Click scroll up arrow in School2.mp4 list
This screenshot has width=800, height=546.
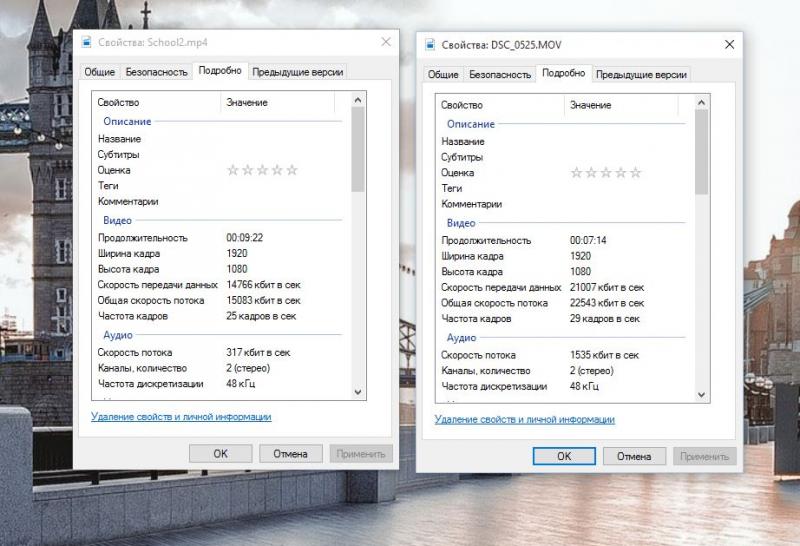coord(358,100)
